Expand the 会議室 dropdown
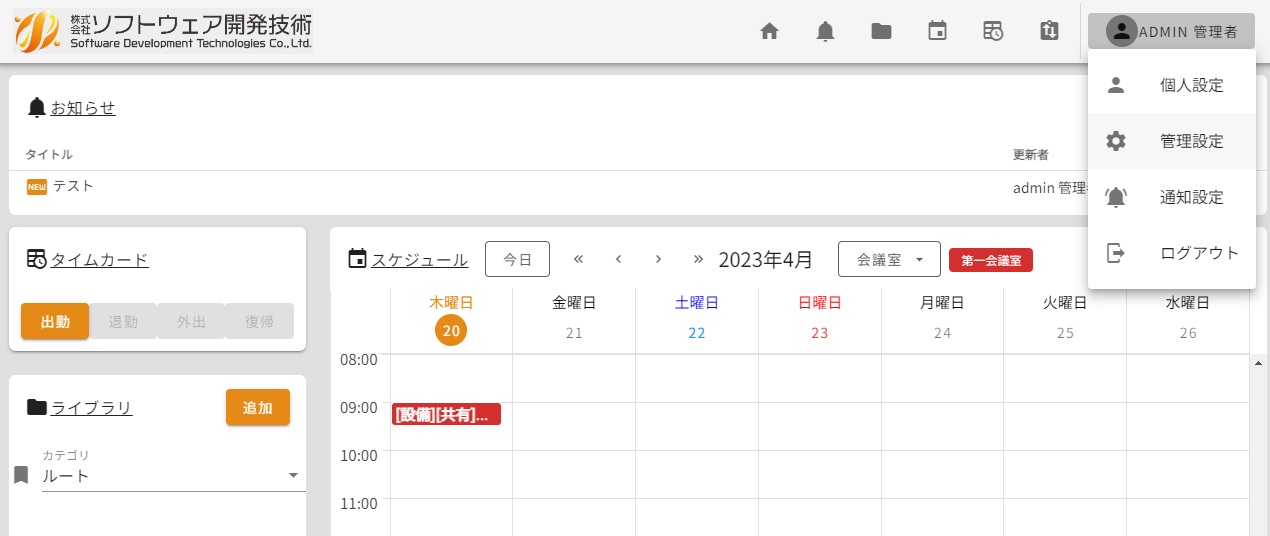 889,259
